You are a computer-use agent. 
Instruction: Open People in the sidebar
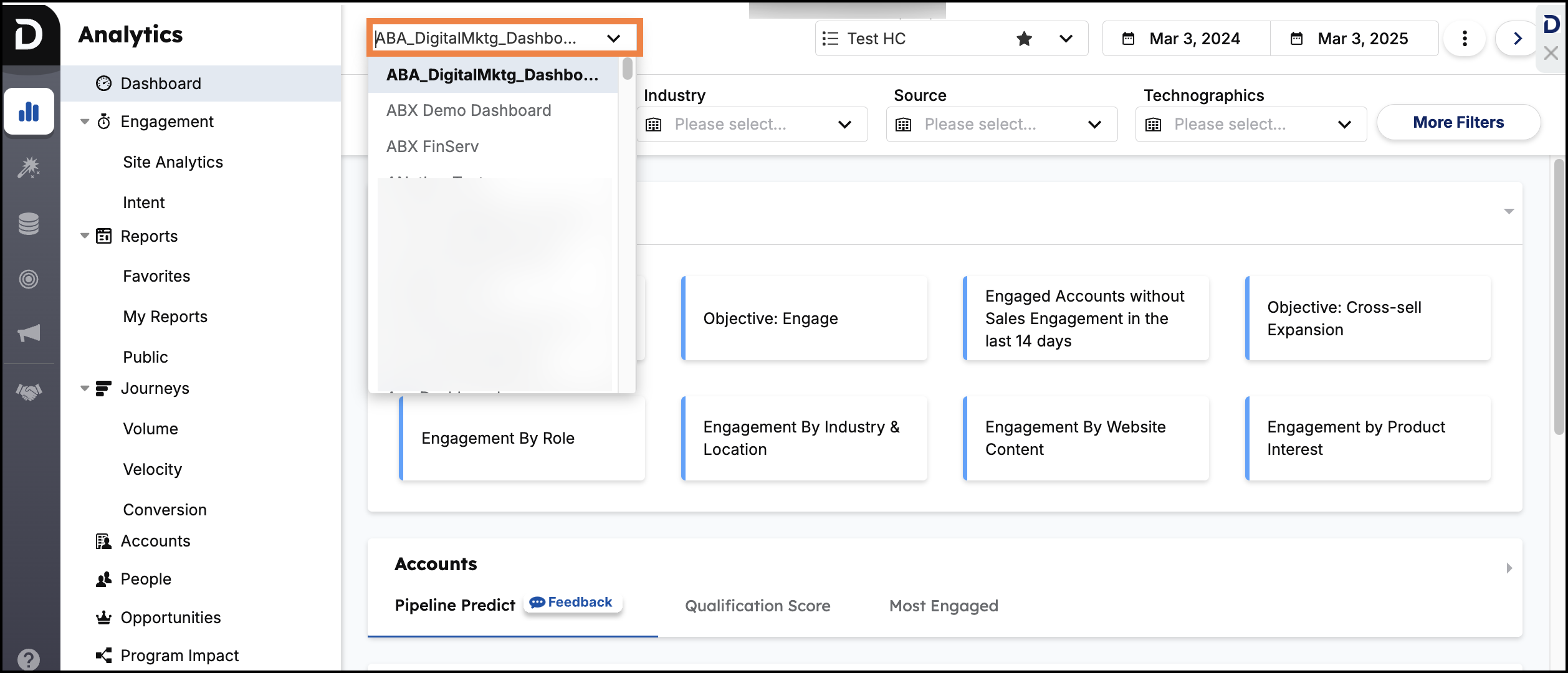(x=146, y=579)
